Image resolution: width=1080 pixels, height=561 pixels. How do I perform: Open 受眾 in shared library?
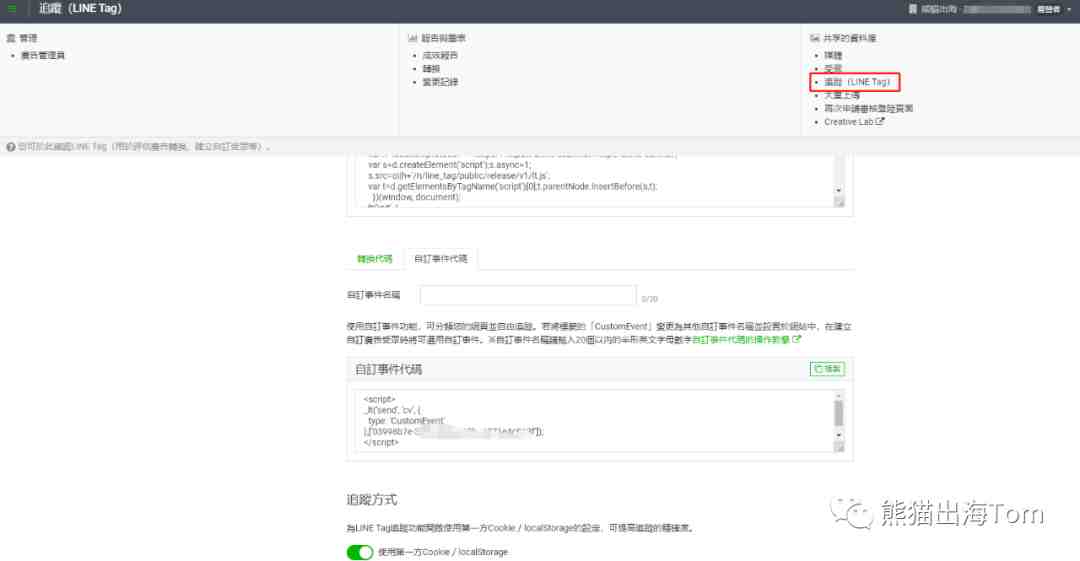click(833, 68)
